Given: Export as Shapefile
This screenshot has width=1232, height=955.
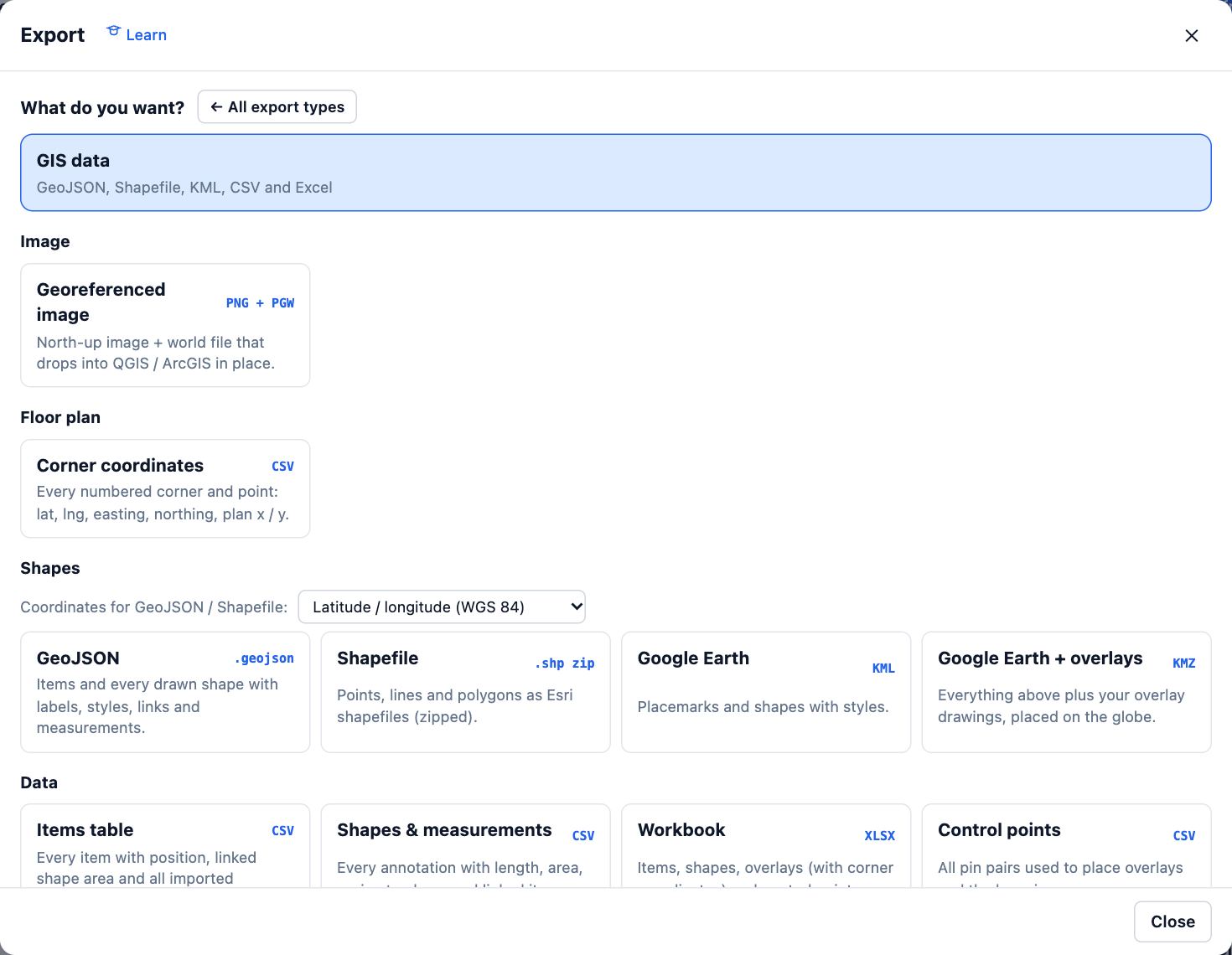Looking at the screenshot, I should [465, 692].
